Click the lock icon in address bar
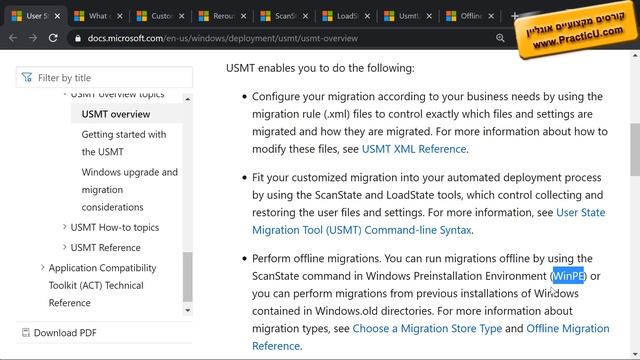 (x=78, y=38)
